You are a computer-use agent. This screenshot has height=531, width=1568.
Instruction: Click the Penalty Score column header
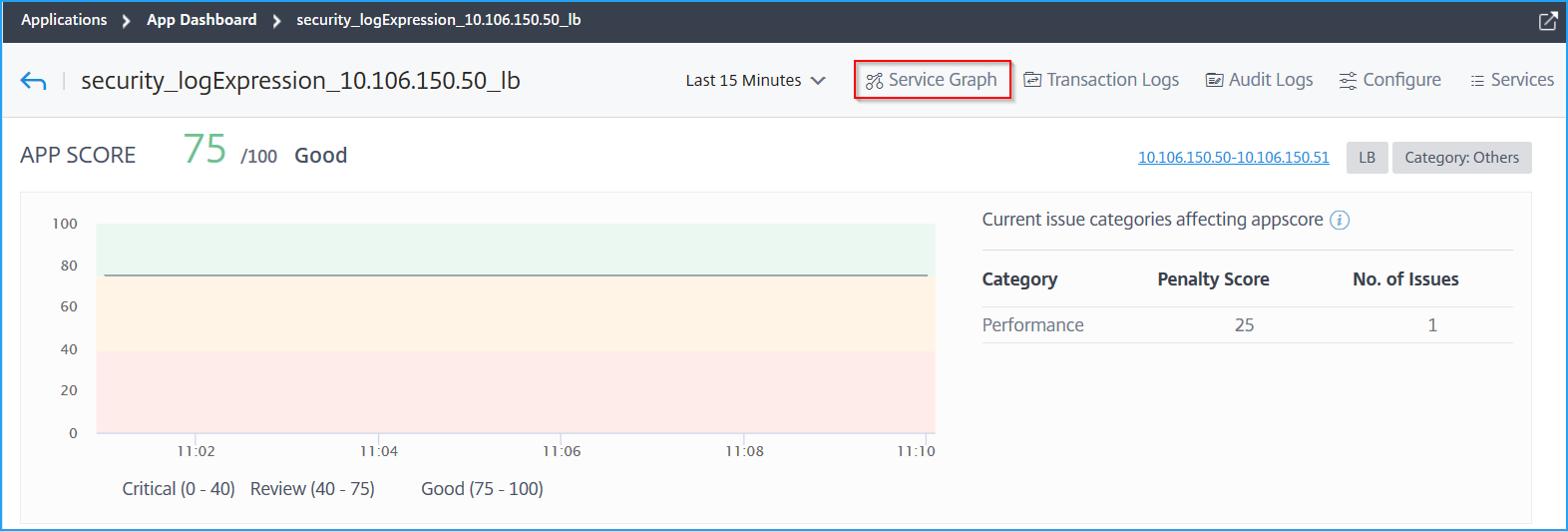1213,279
